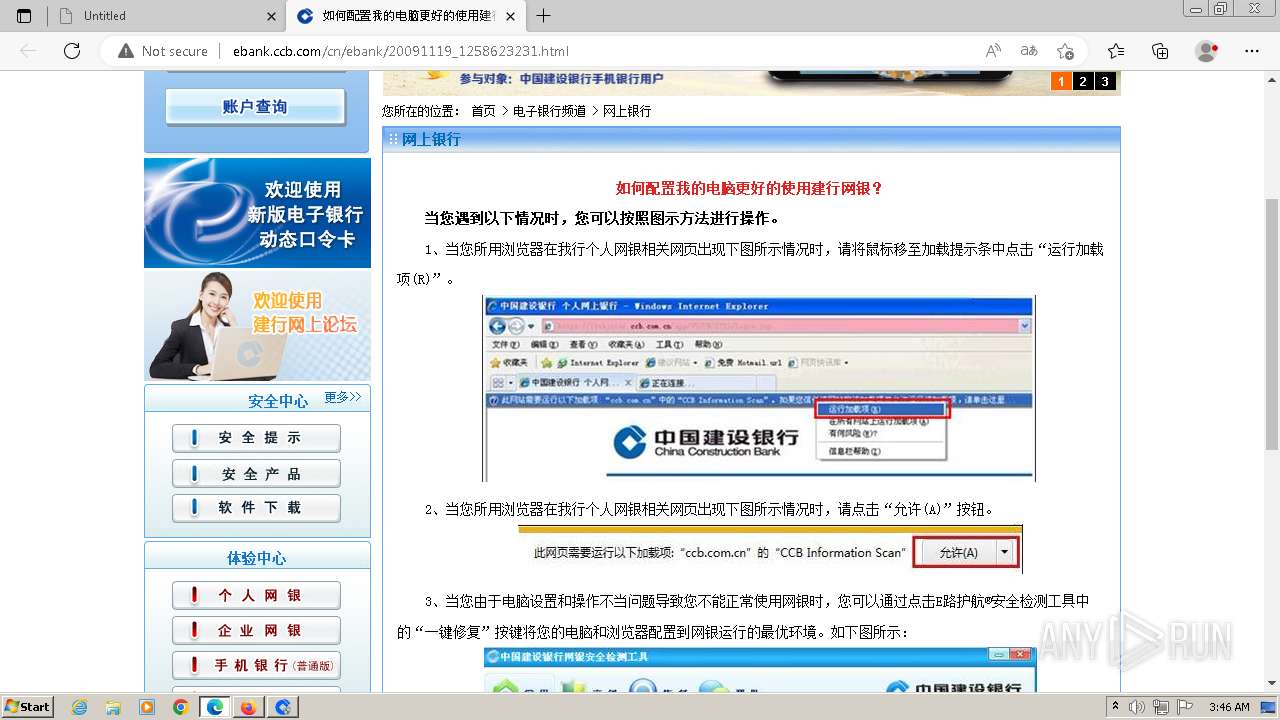Click the 手机银行(普通版) button
This screenshot has height=720, width=1280.
256,665
